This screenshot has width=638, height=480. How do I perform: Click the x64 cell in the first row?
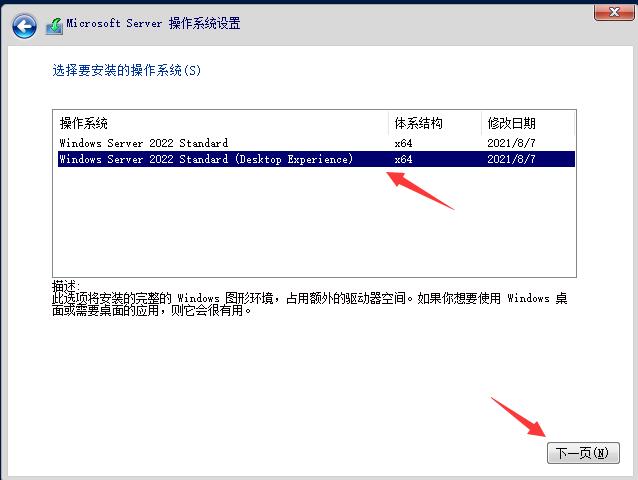click(x=403, y=143)
